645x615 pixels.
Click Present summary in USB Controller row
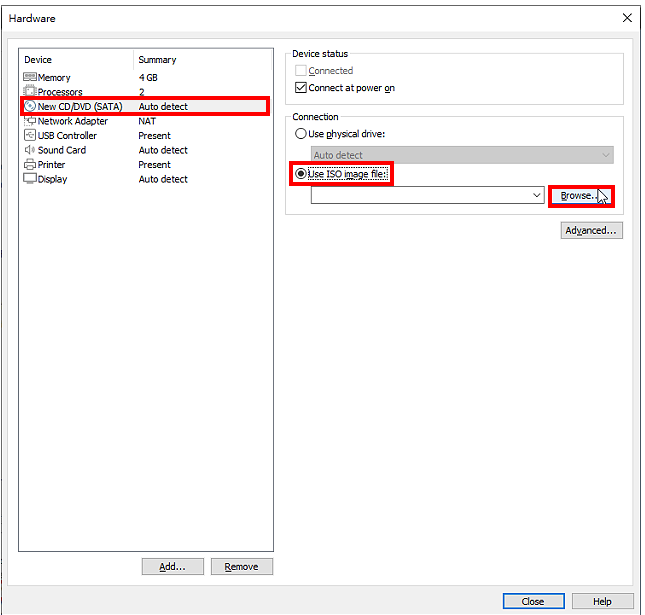coord(154,135)
